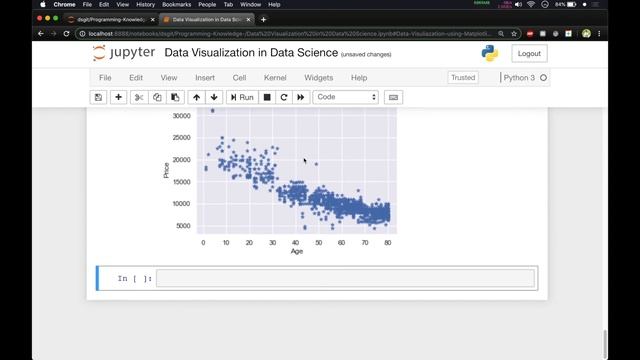Open the Insert menu
This screenshot has width=640, height=360.
tap(205, 78)
